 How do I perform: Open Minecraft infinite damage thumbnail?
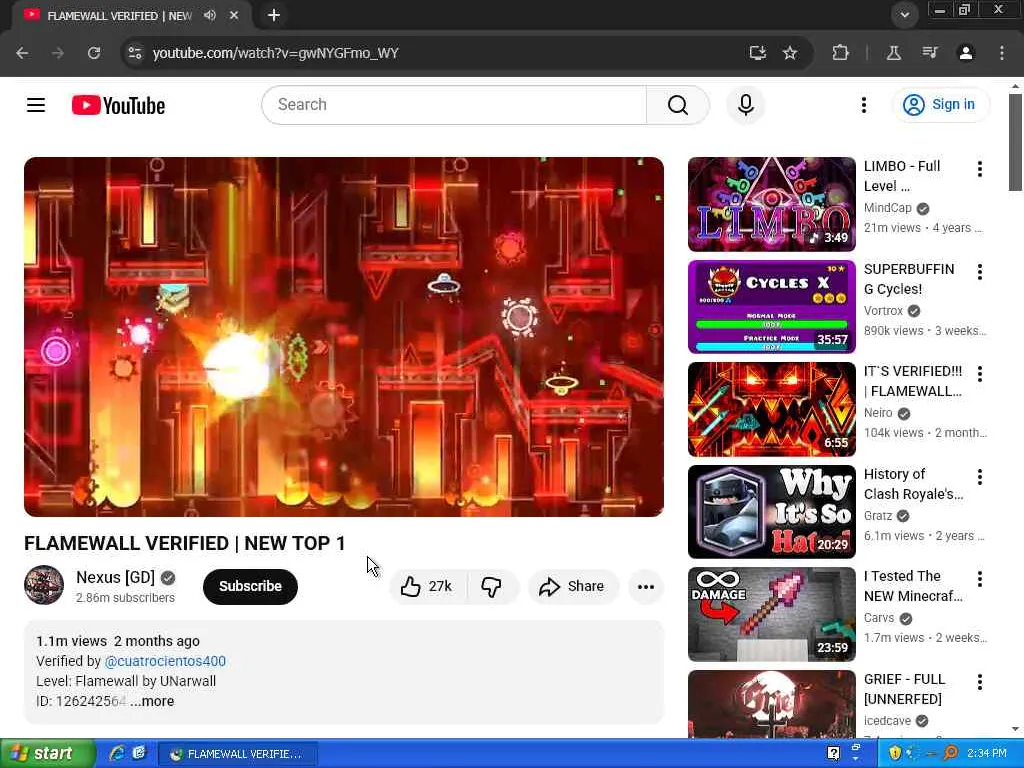771,615
